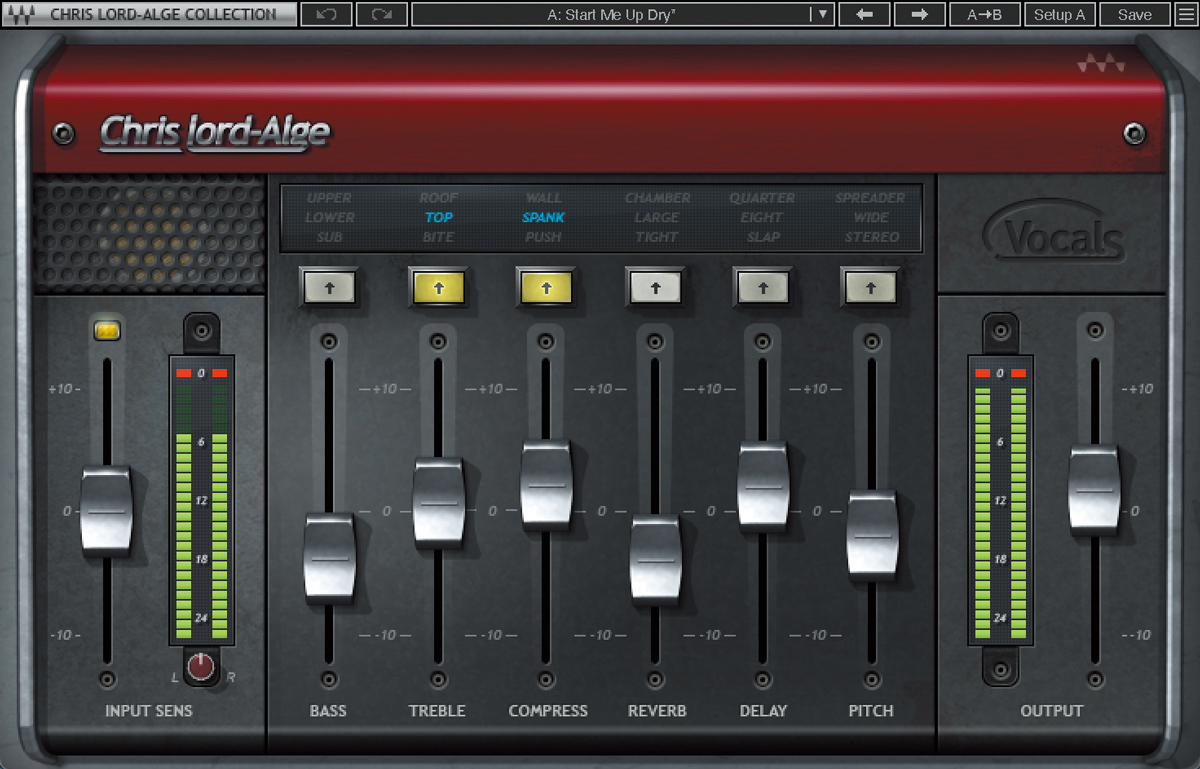1200x769 pixels.
Task: Click the redo arrow in the top toolbar
Action: (382, 15)
